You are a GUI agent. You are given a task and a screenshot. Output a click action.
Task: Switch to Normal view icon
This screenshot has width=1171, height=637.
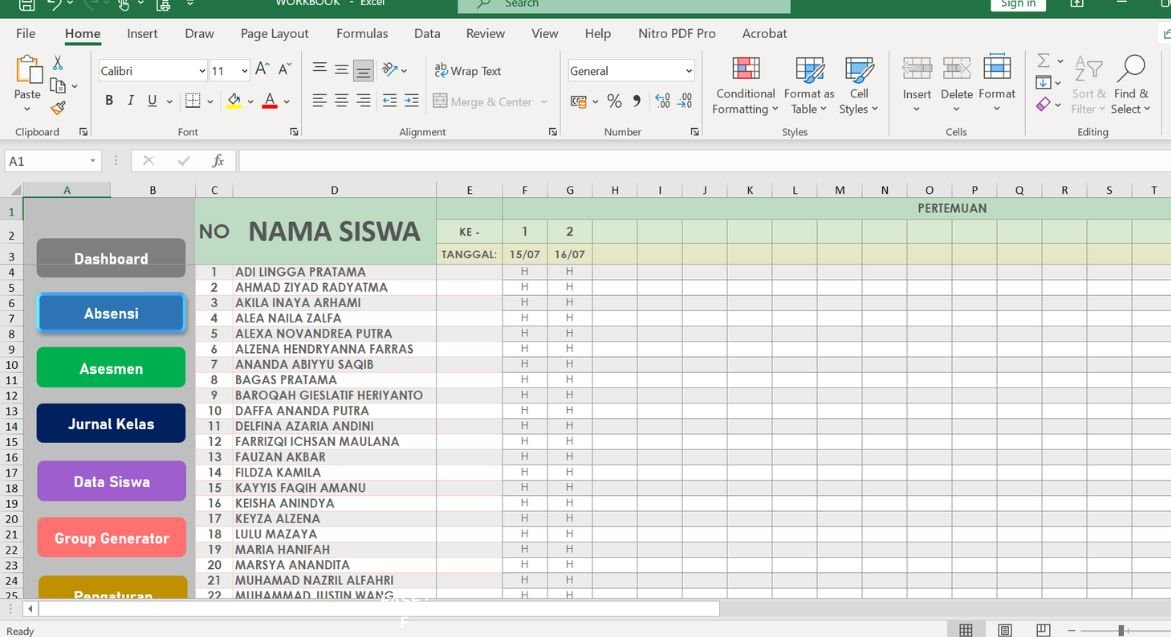click(966, 630)
